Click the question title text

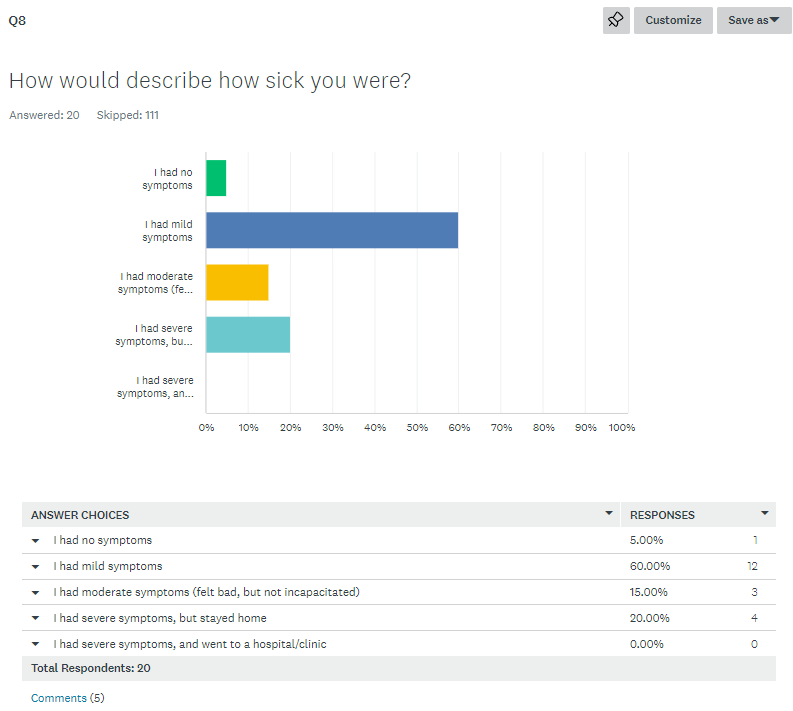pyautogui.click(x=209, y=81)
